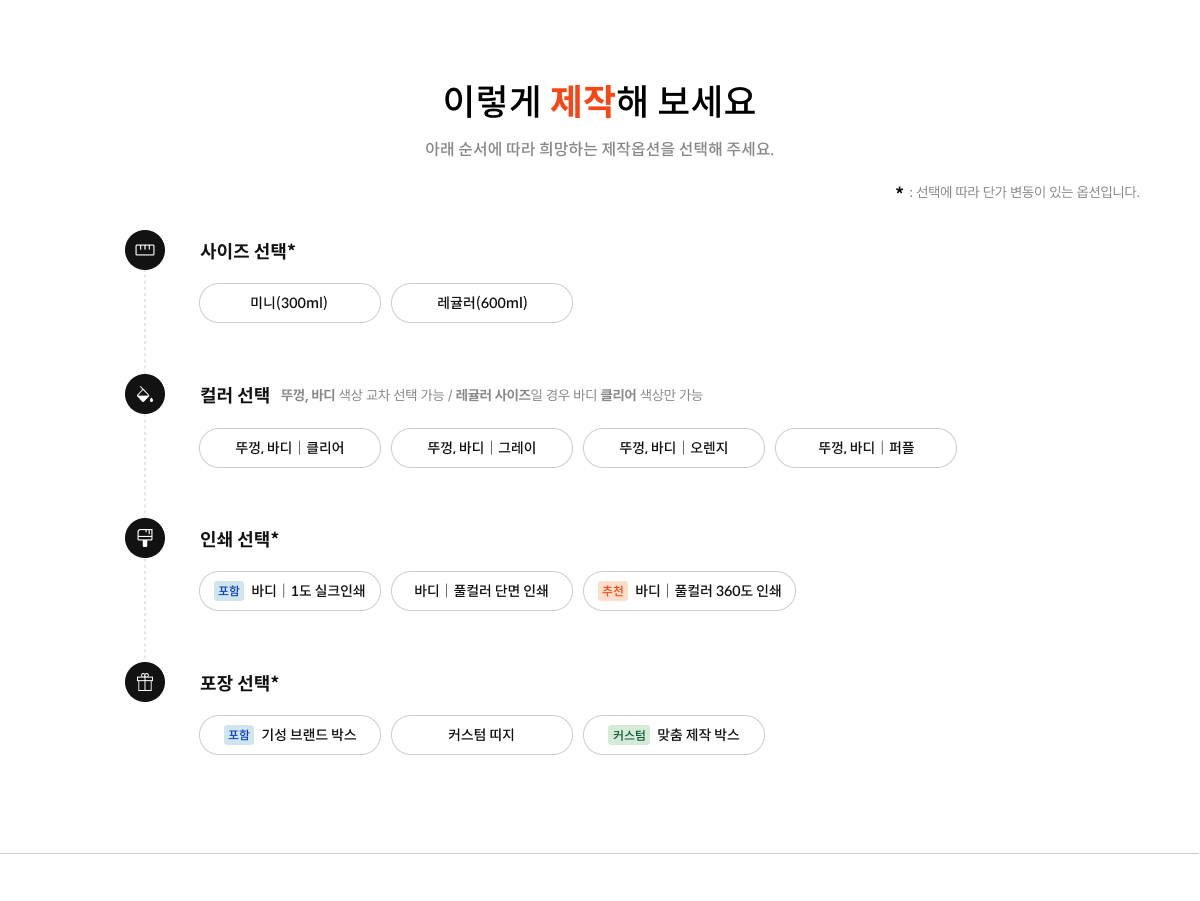Screen dimensions: 1200x901
Task: Click the 컬러 선택 section heading
Action: pyautogui.click(x=235, y=395)
